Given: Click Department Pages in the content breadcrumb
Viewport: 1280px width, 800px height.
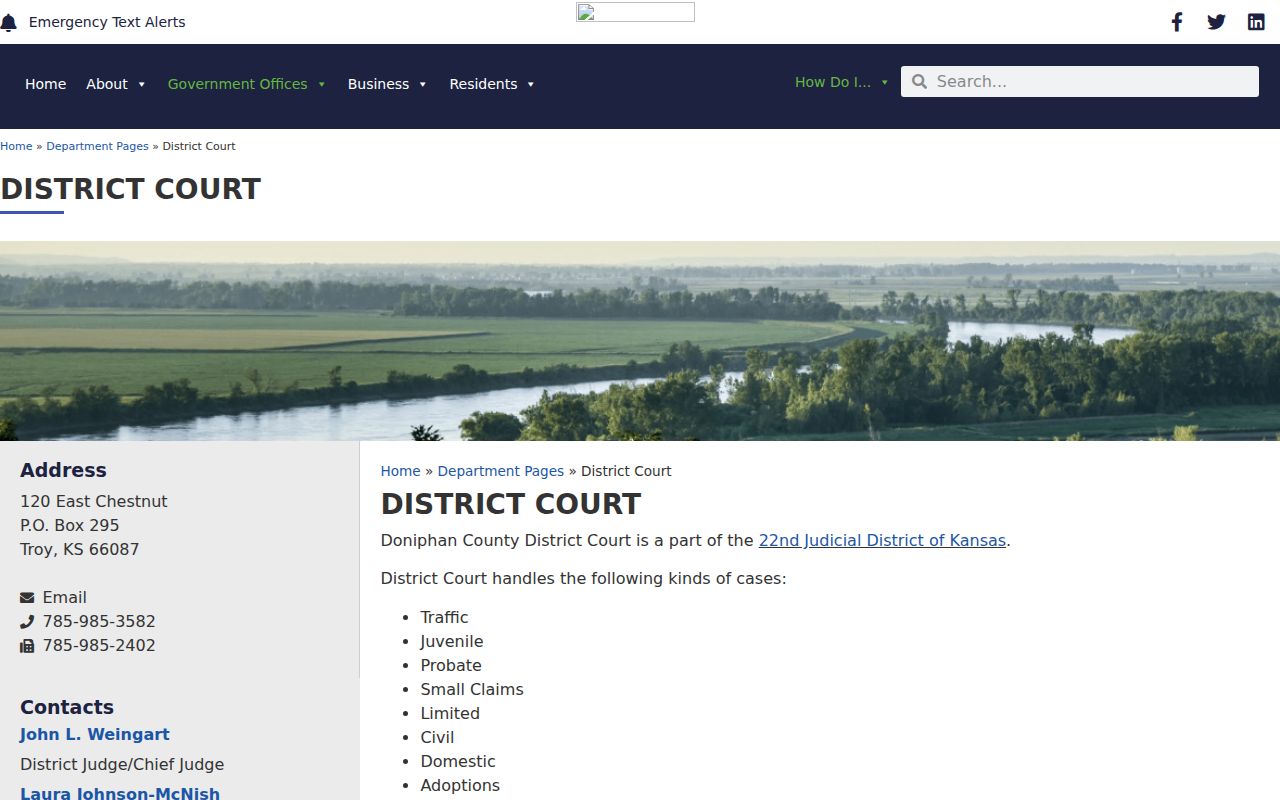Looking at the screenshot, I should pos(501,471).
